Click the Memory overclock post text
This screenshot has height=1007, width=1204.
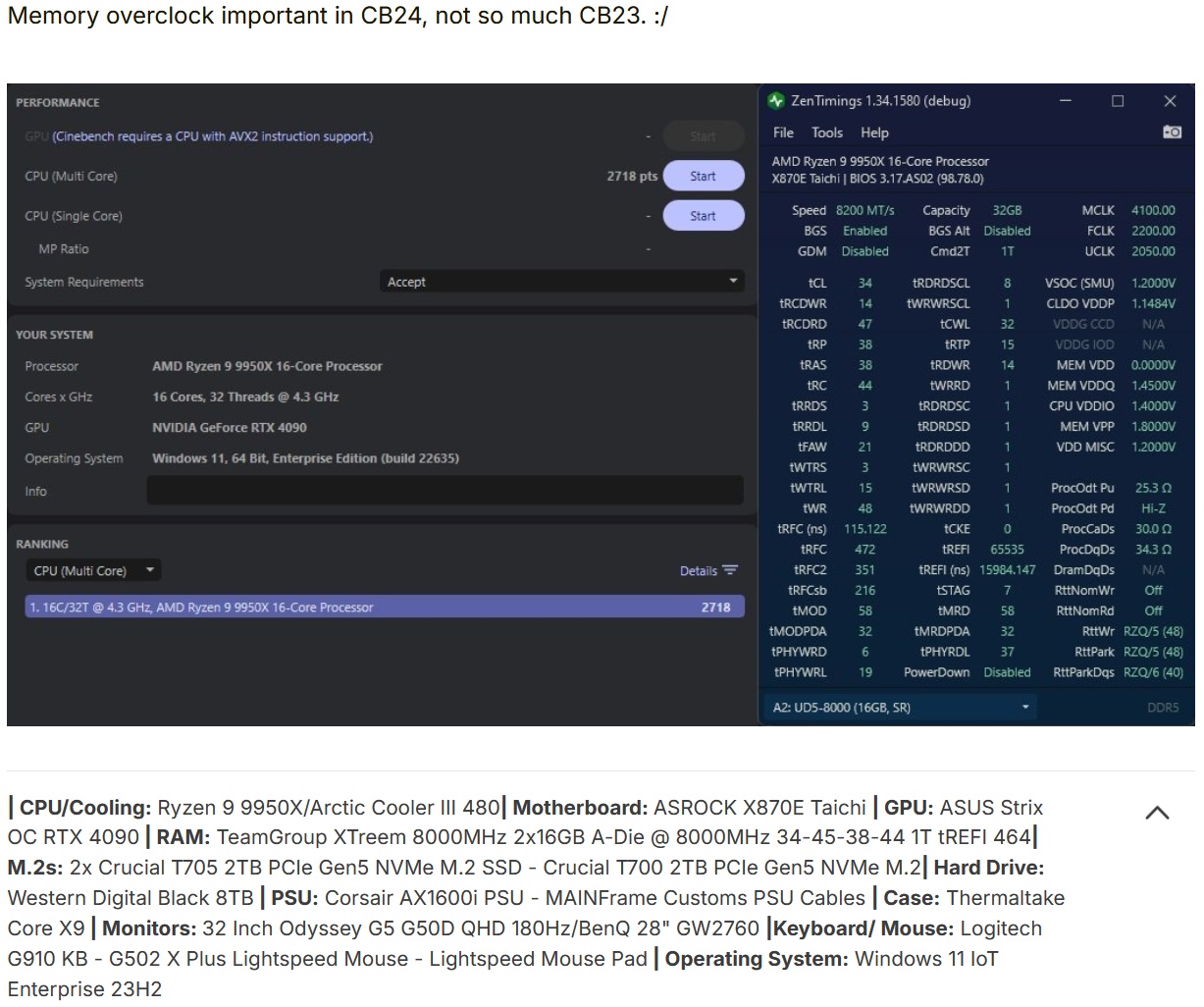click(338, 16)
